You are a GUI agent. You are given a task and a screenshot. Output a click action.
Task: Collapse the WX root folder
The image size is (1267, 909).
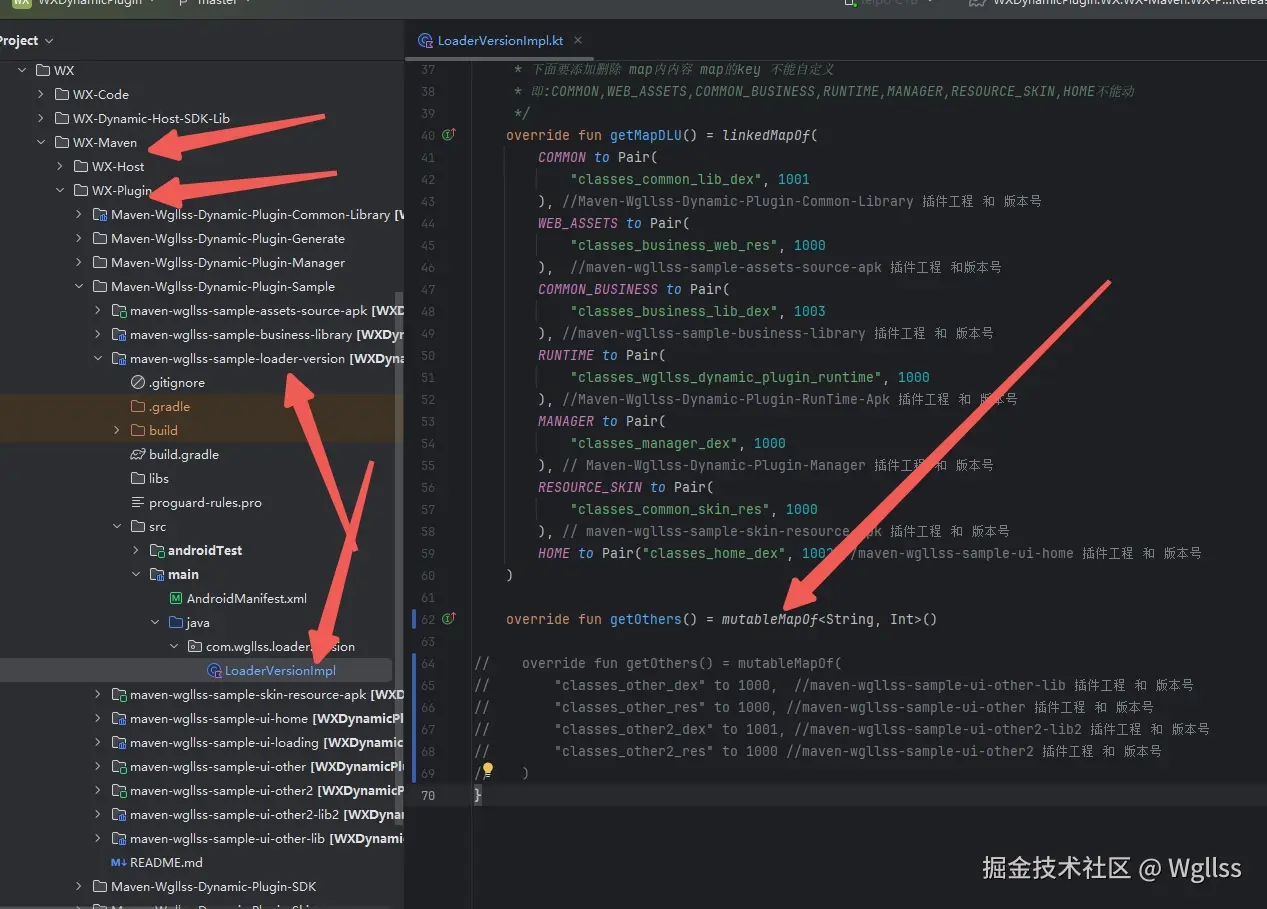22,71
